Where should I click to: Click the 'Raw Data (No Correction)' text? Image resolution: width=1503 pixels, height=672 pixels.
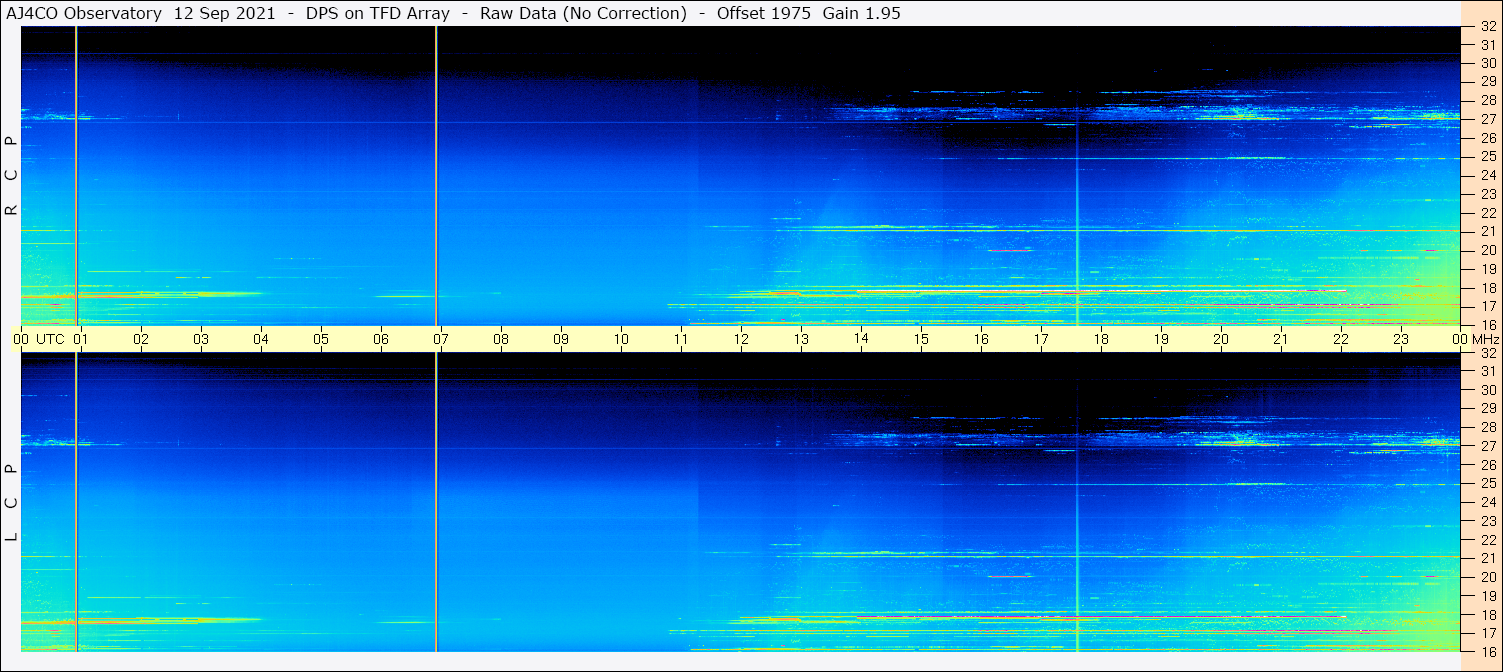point(583,13)
